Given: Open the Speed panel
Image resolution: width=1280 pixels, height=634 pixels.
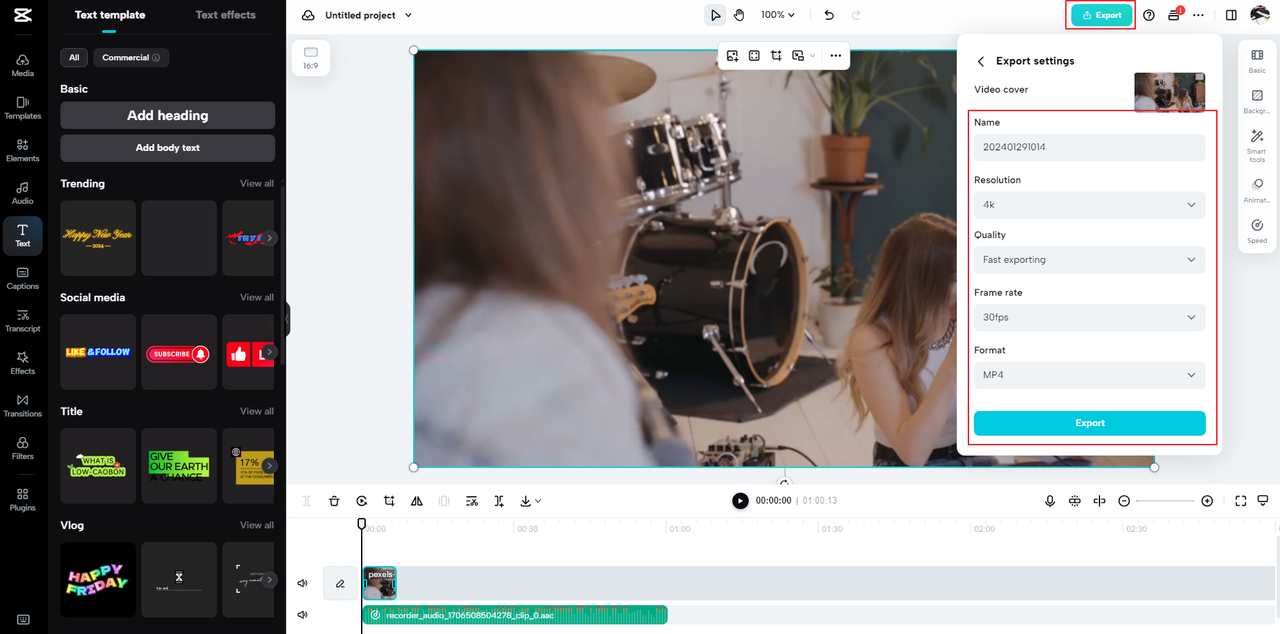Looking at the screenshot, I should (x=1257, y=231).
